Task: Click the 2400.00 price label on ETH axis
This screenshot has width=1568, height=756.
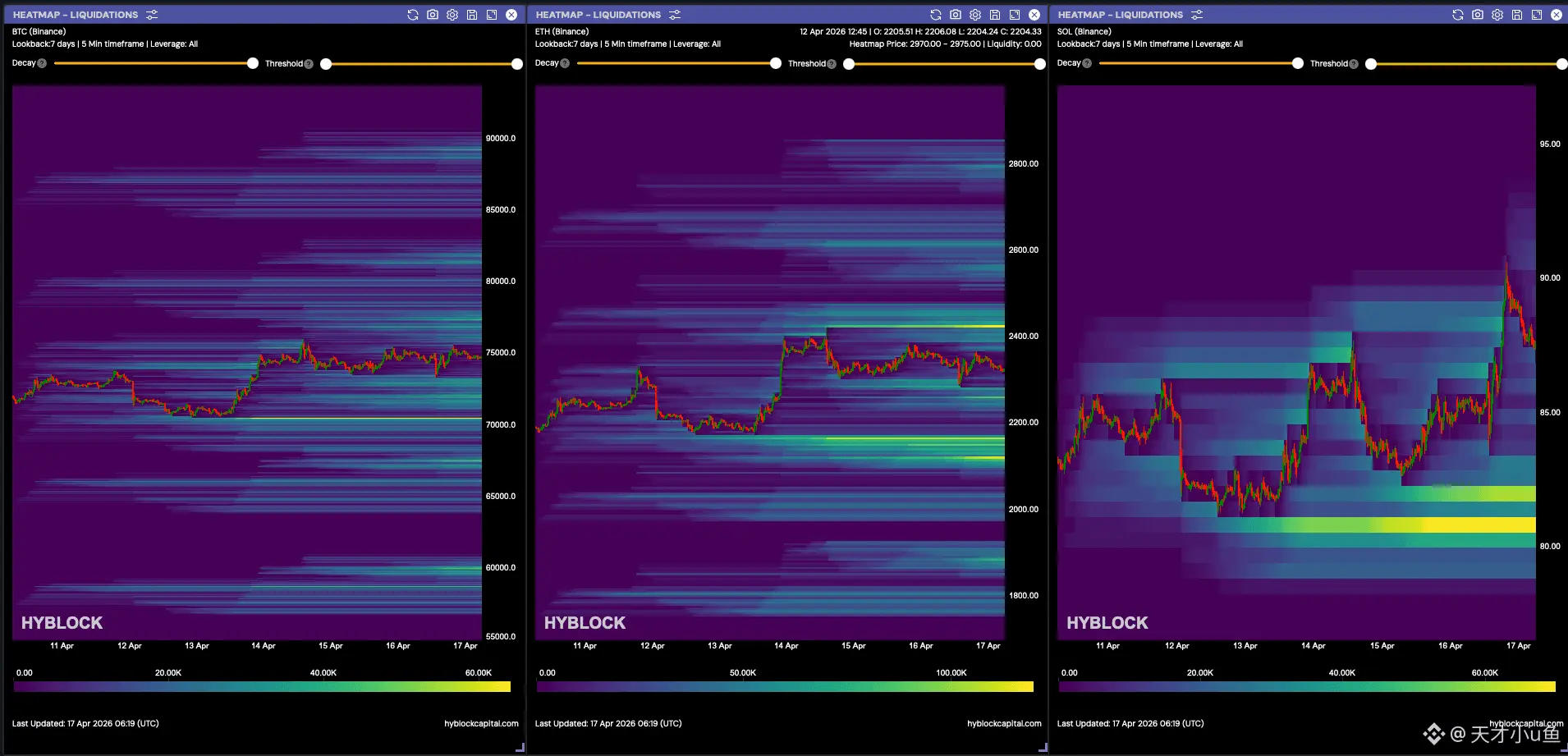Action: 1024,336
